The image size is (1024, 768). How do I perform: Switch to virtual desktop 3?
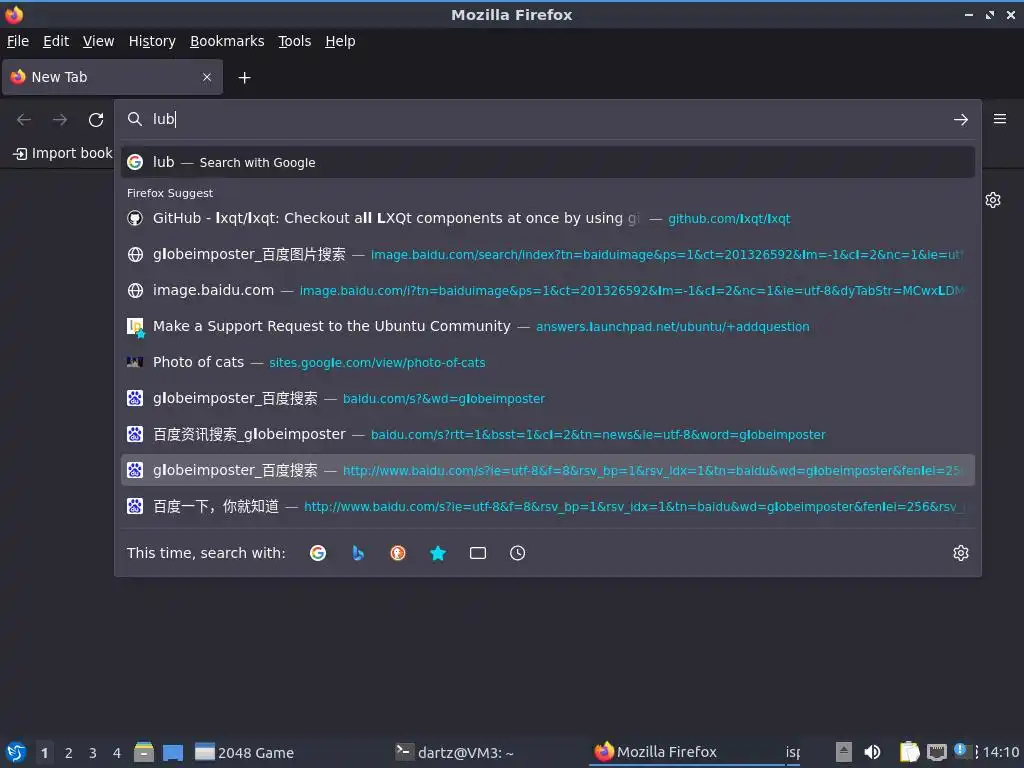tap(93, 753)
